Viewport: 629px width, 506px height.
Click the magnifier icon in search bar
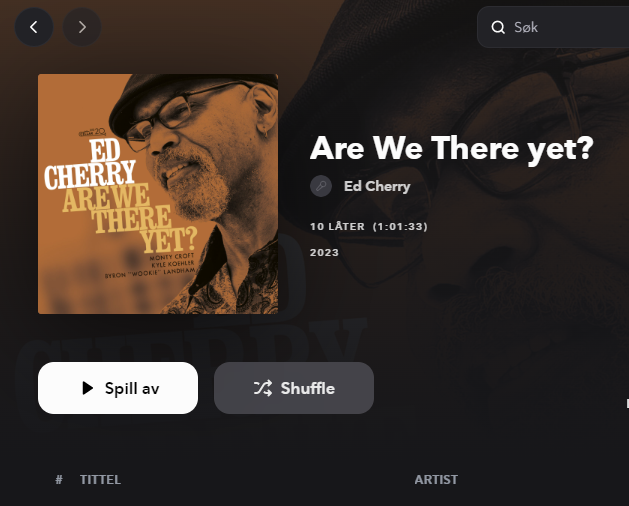498,27
